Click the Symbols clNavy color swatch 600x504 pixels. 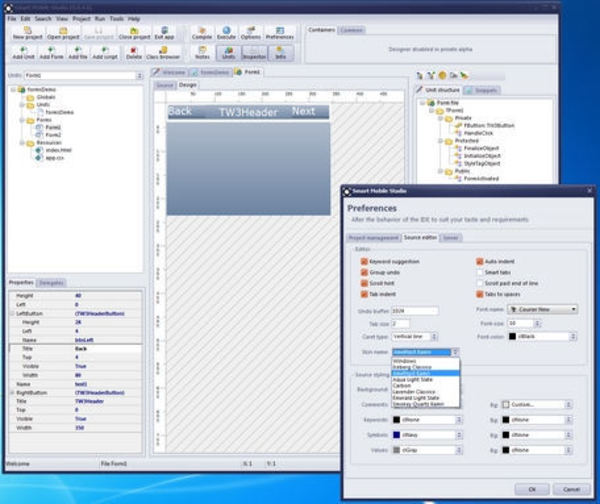pos(396,435)
